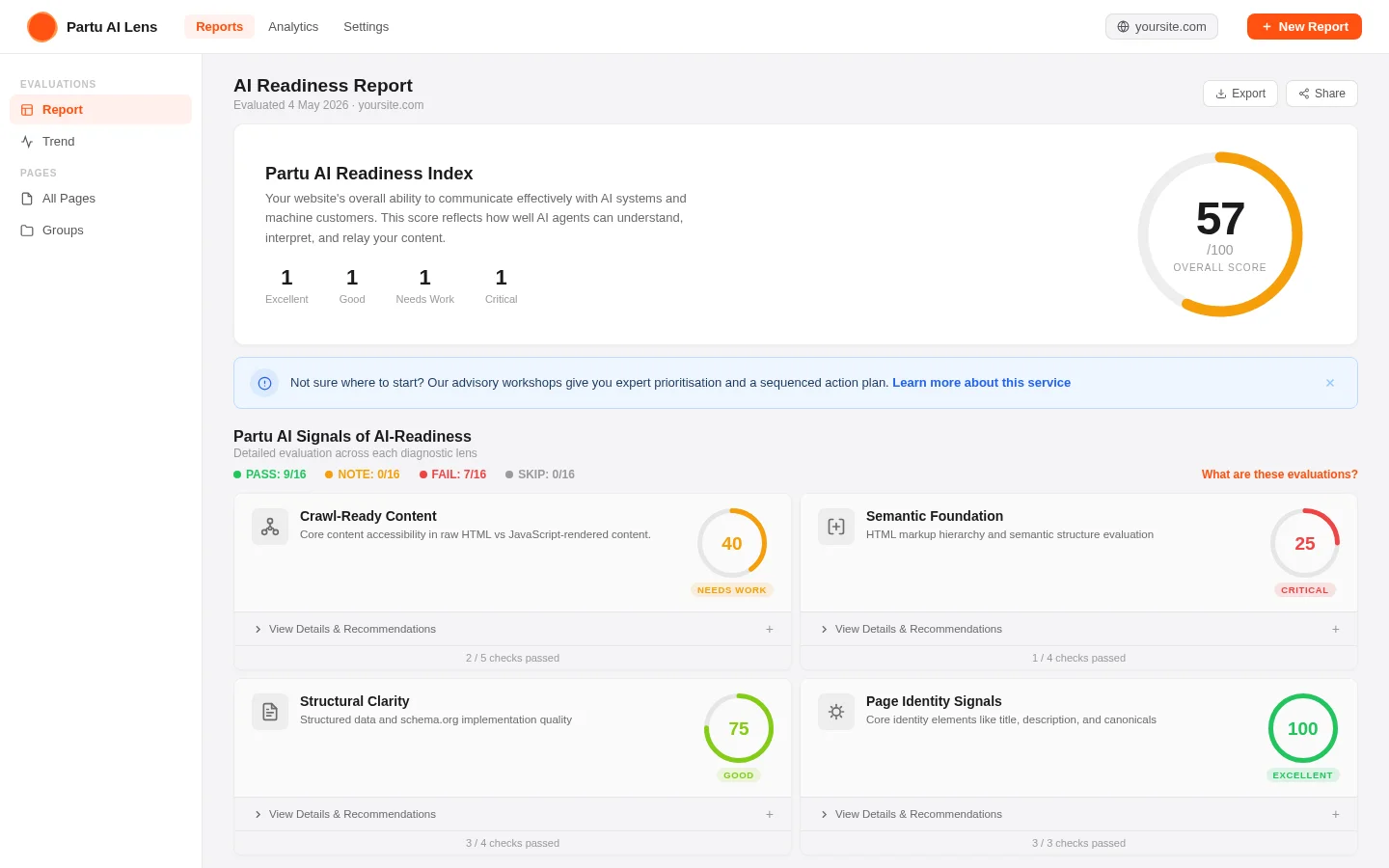The image size is (1389, 868).
Task: Click plus icon on Semantic Foundation details row
Action: [x=1336, y=629]
